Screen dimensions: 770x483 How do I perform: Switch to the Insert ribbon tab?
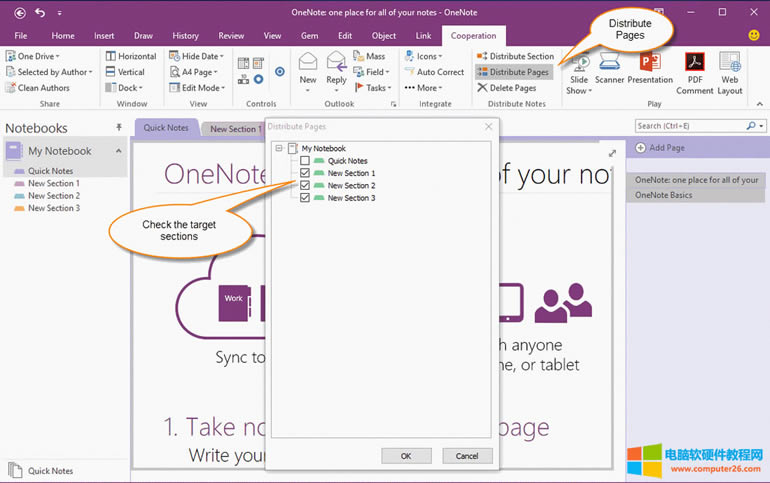click(104, 36)
